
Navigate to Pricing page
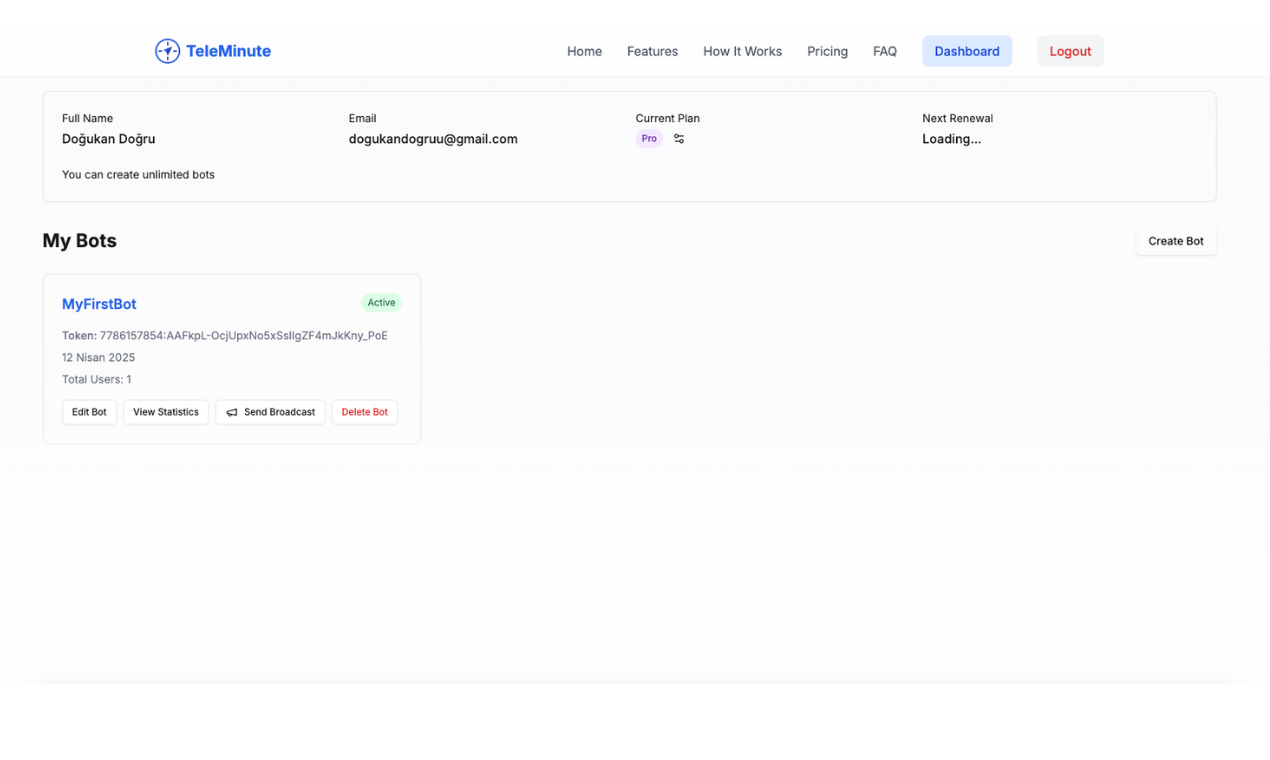pyautogui.click(x=827, y=51)
